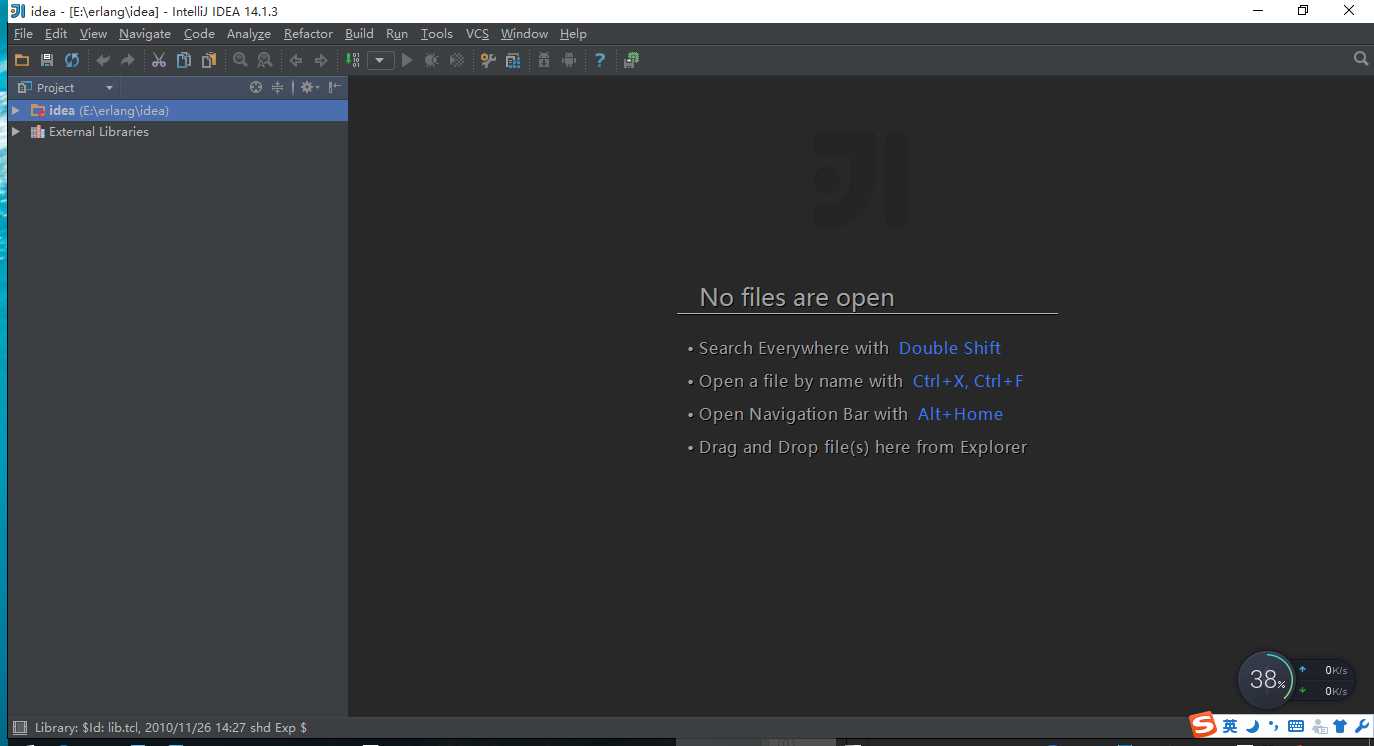This screenshot has width=1374, height=746.
Task: Click Scroll from Source target icon
Action: click(256, 87)
